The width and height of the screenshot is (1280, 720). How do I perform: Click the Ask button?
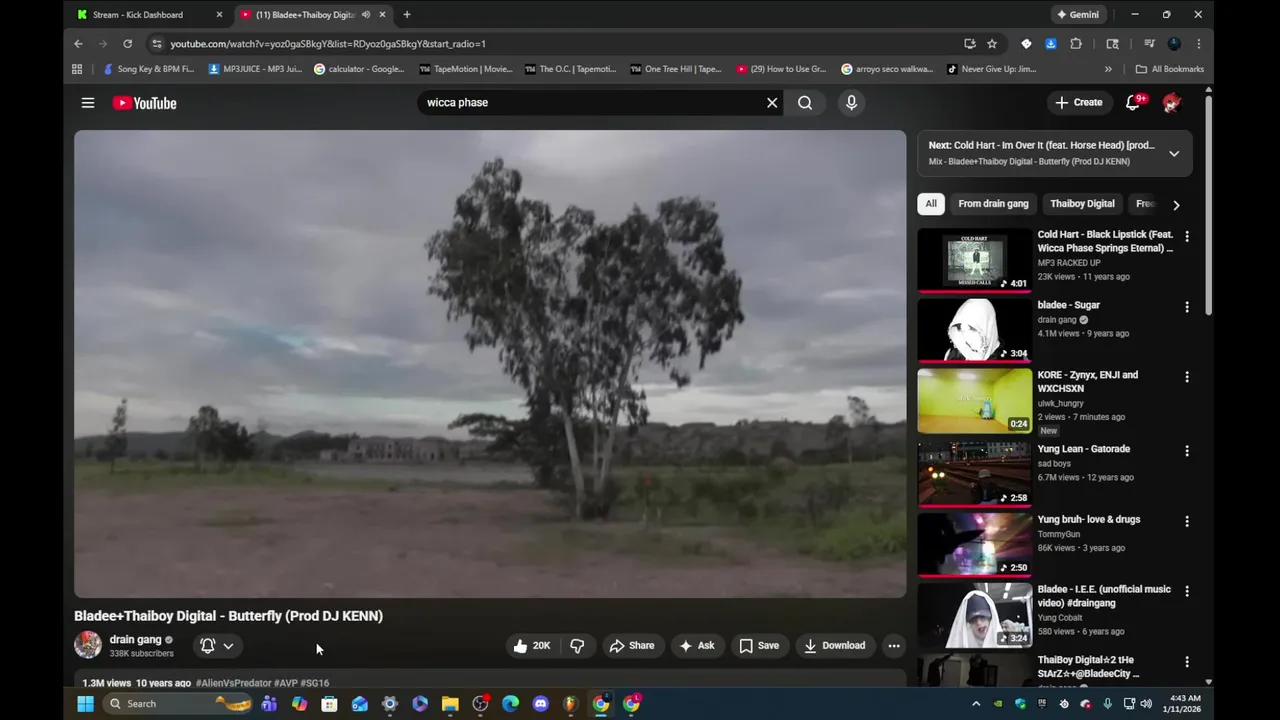(x=697, y=646)
